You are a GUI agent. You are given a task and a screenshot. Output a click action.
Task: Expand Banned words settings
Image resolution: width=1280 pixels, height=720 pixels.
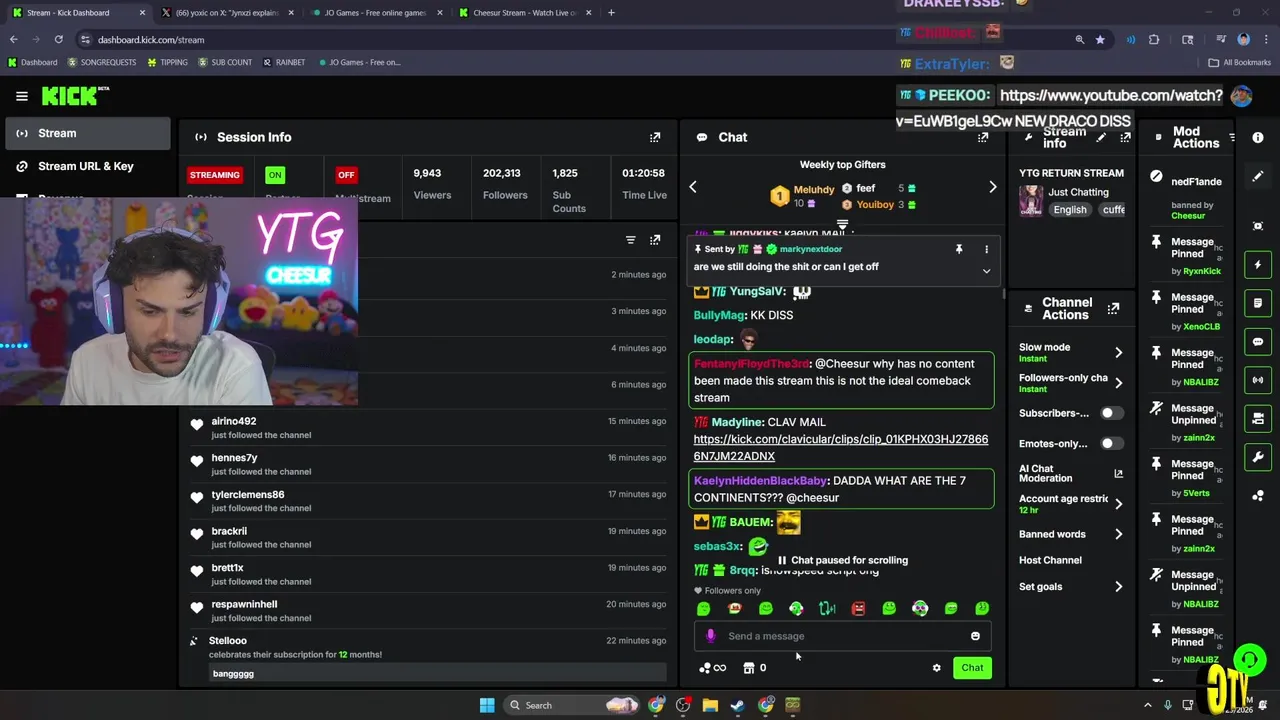1118,534
